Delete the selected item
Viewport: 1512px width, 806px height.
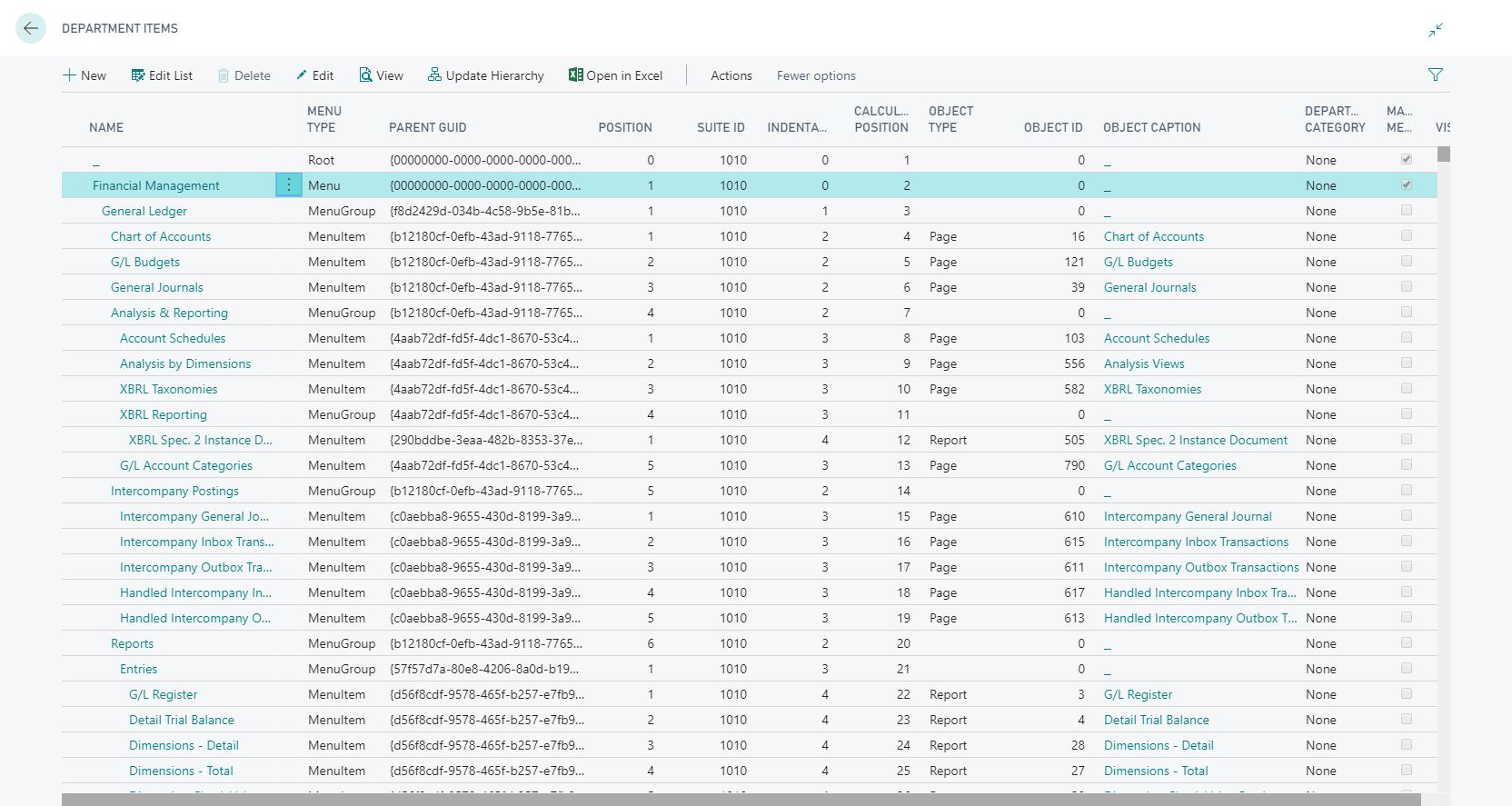tap(244, 75)
